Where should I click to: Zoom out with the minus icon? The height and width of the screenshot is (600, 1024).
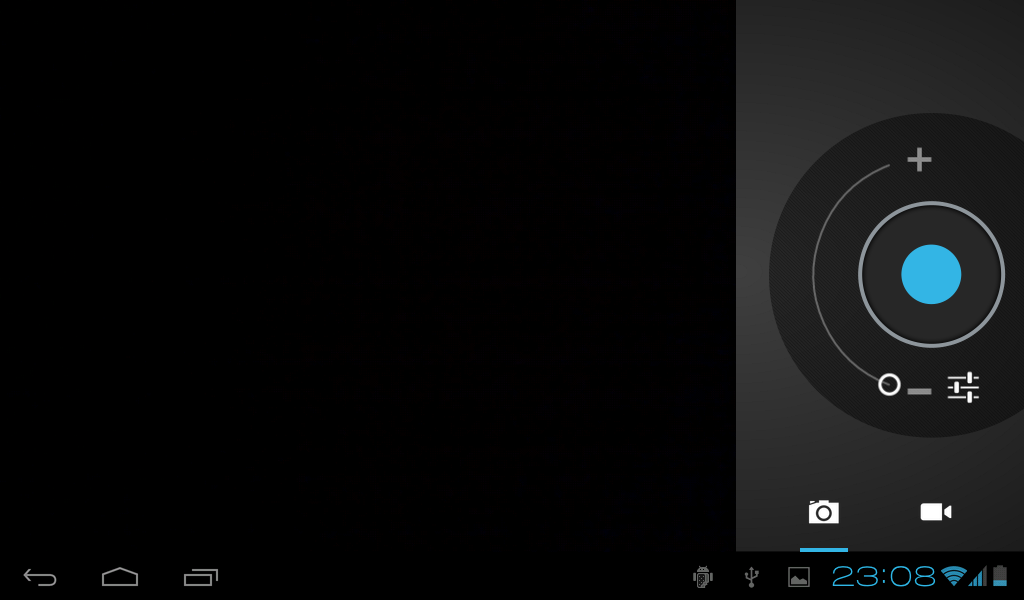point(920,391)
